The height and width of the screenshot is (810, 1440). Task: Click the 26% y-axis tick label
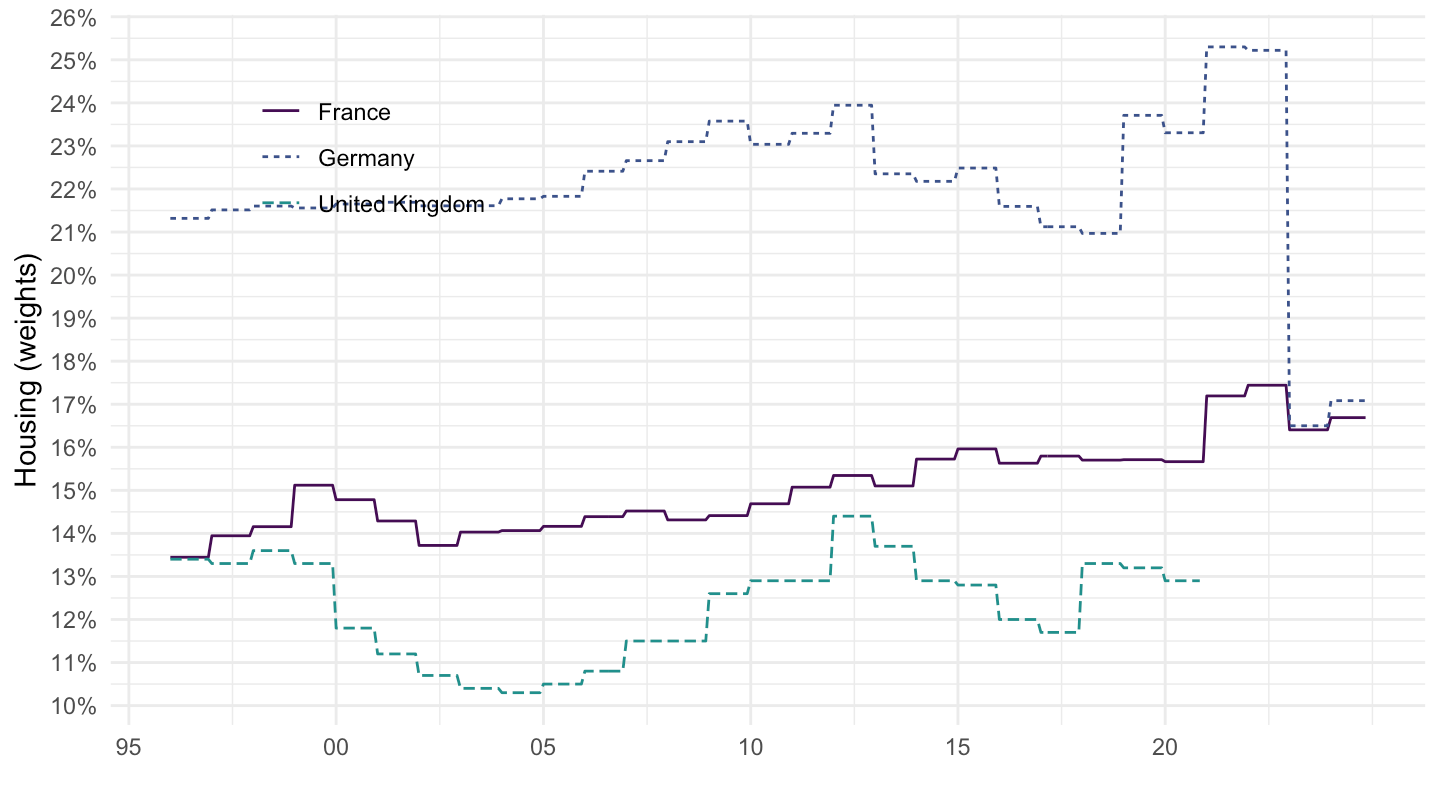click(73, 18)
